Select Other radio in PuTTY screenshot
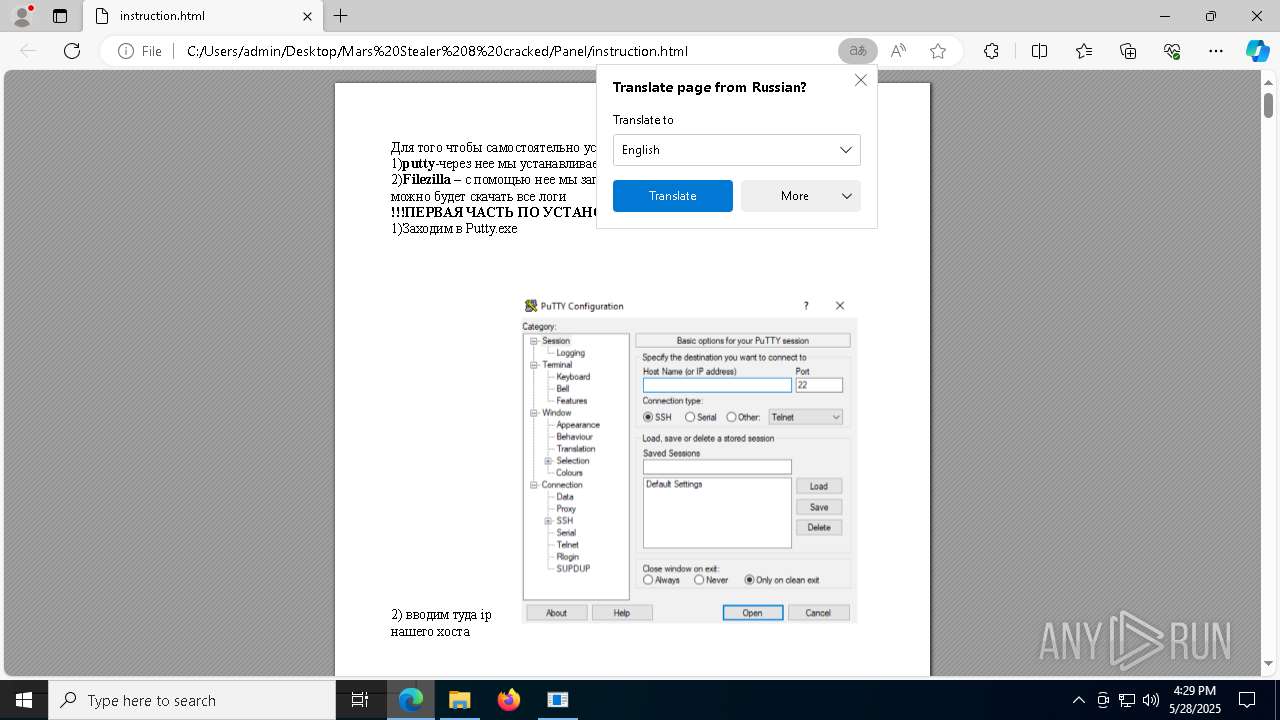This screenshot has height=720, width=1280. 732,417
